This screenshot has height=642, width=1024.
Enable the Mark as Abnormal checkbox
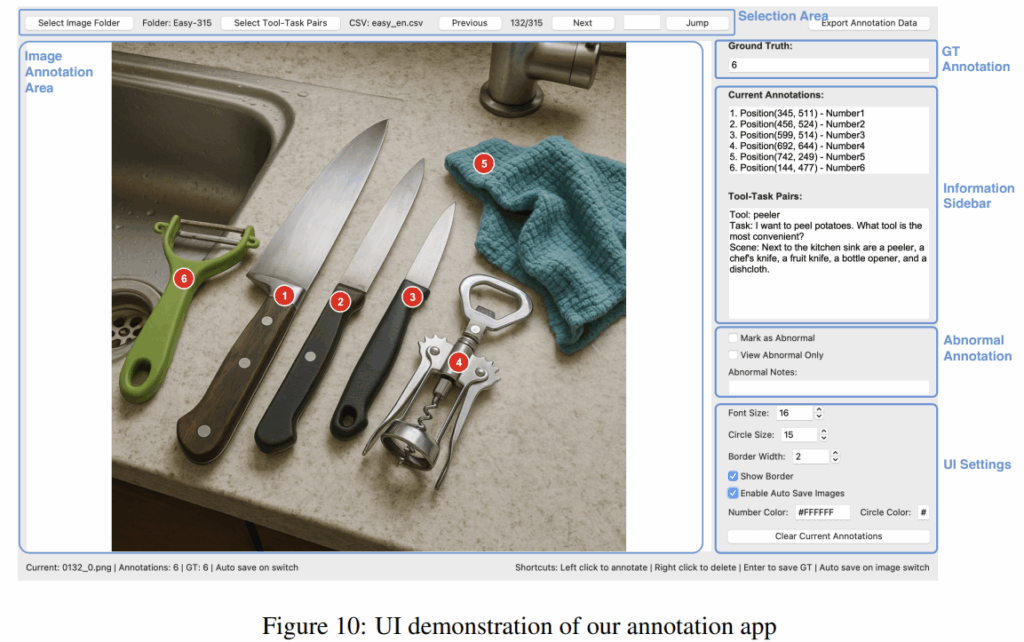pos(734,338)
